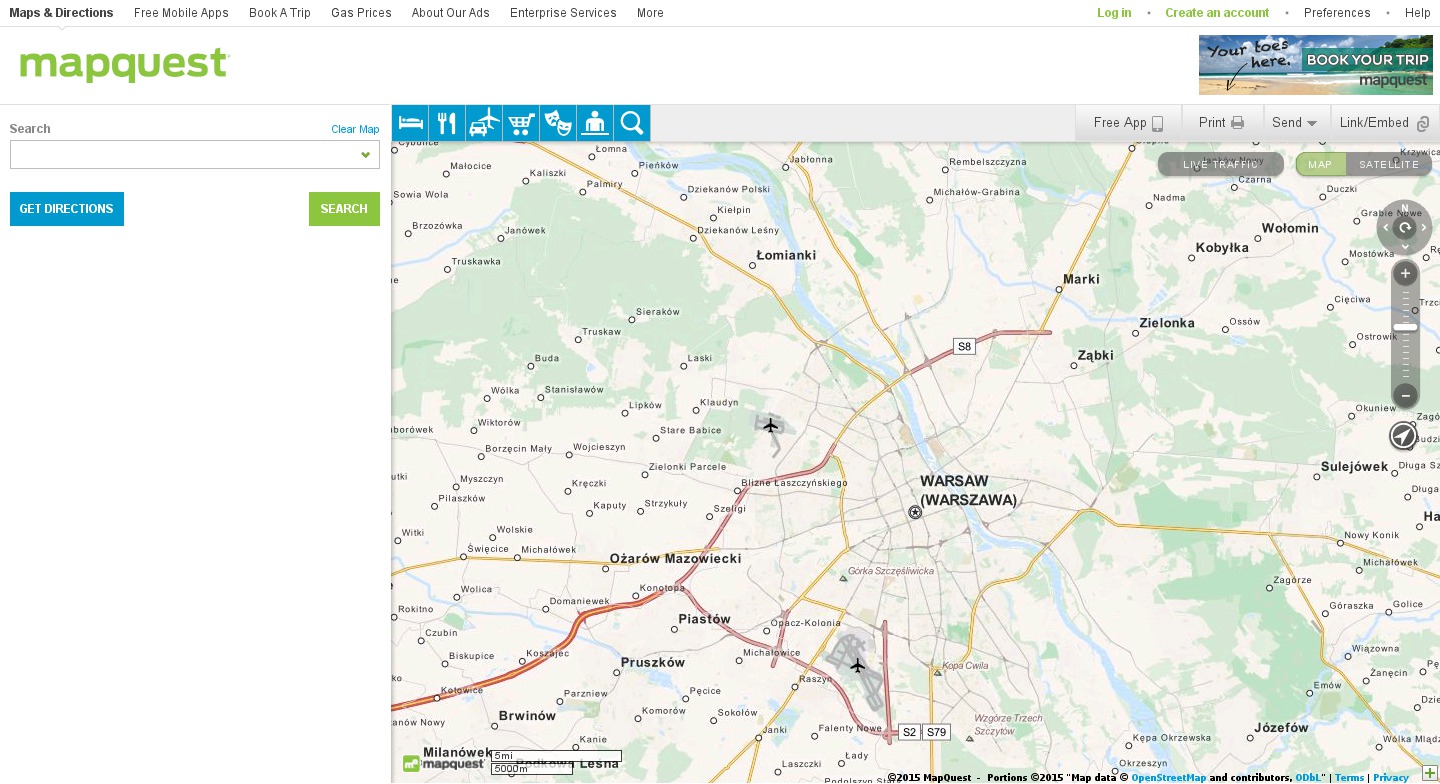Click the Get Directions button

tap(67, 209)
